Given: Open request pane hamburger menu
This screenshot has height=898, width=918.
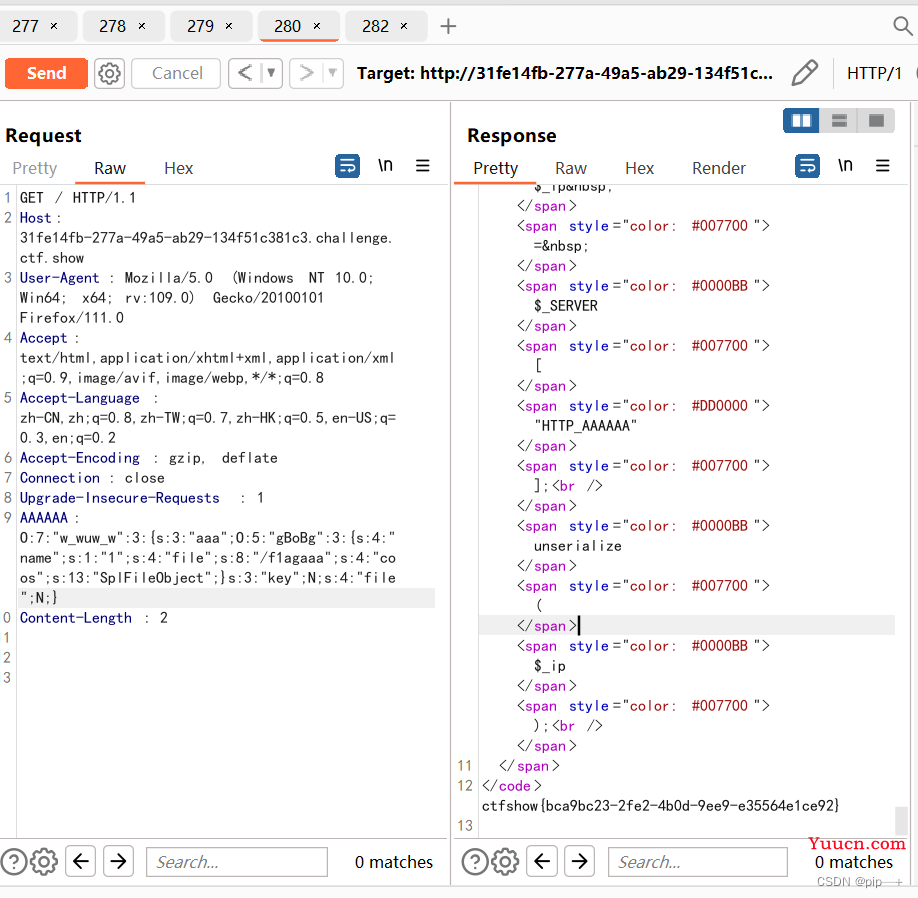Looking at the screenshot, I should (423, 166).
